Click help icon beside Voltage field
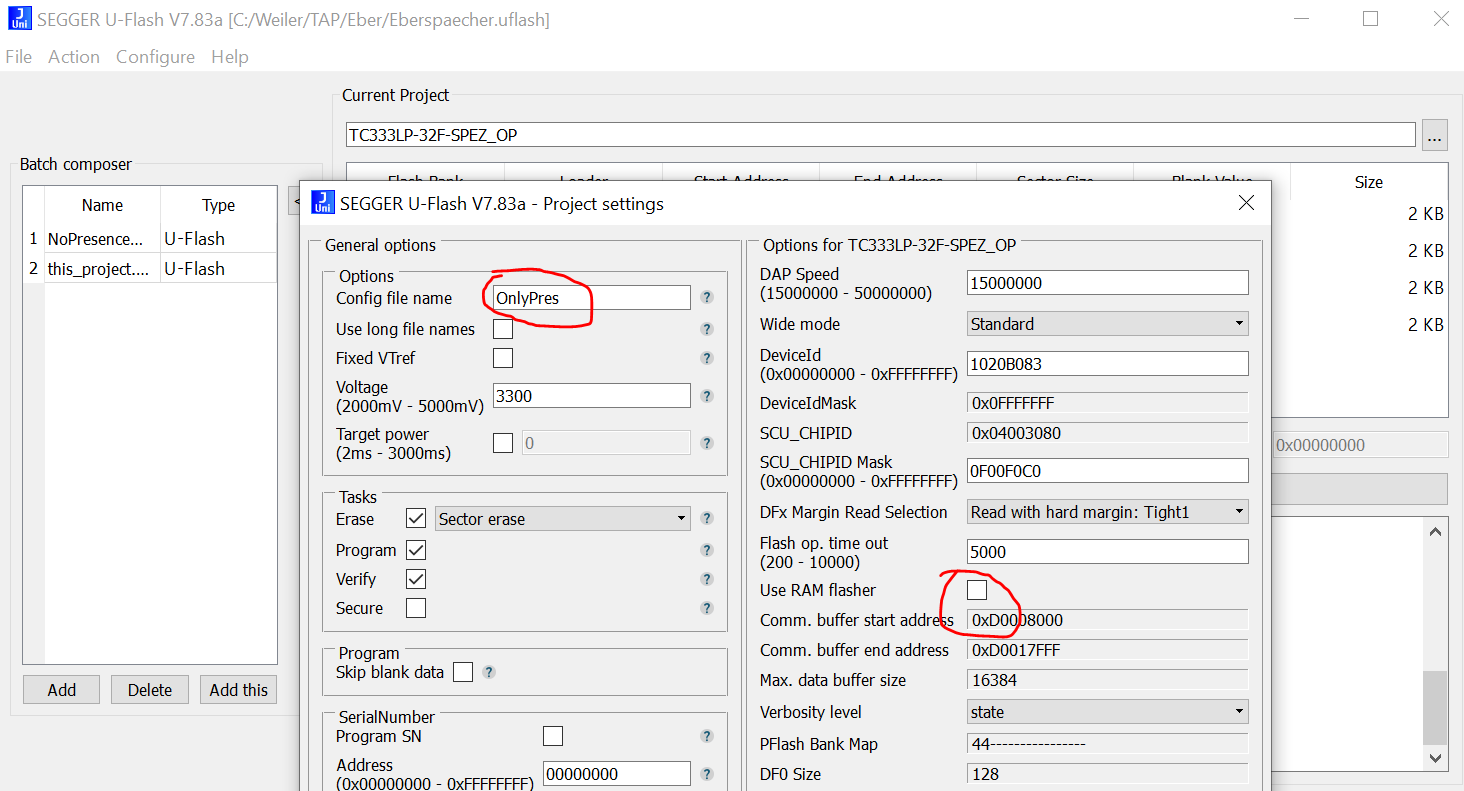 707,396
